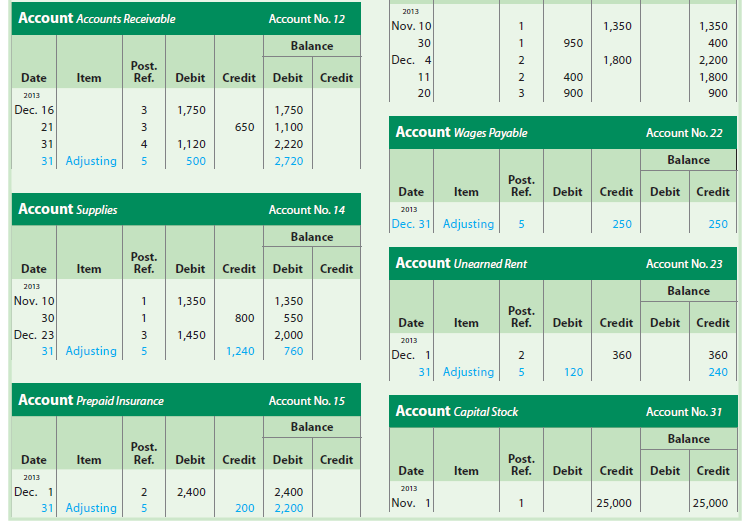
Task: Open the Adjusting entry in Wages Payable
Action: [468, 224]
